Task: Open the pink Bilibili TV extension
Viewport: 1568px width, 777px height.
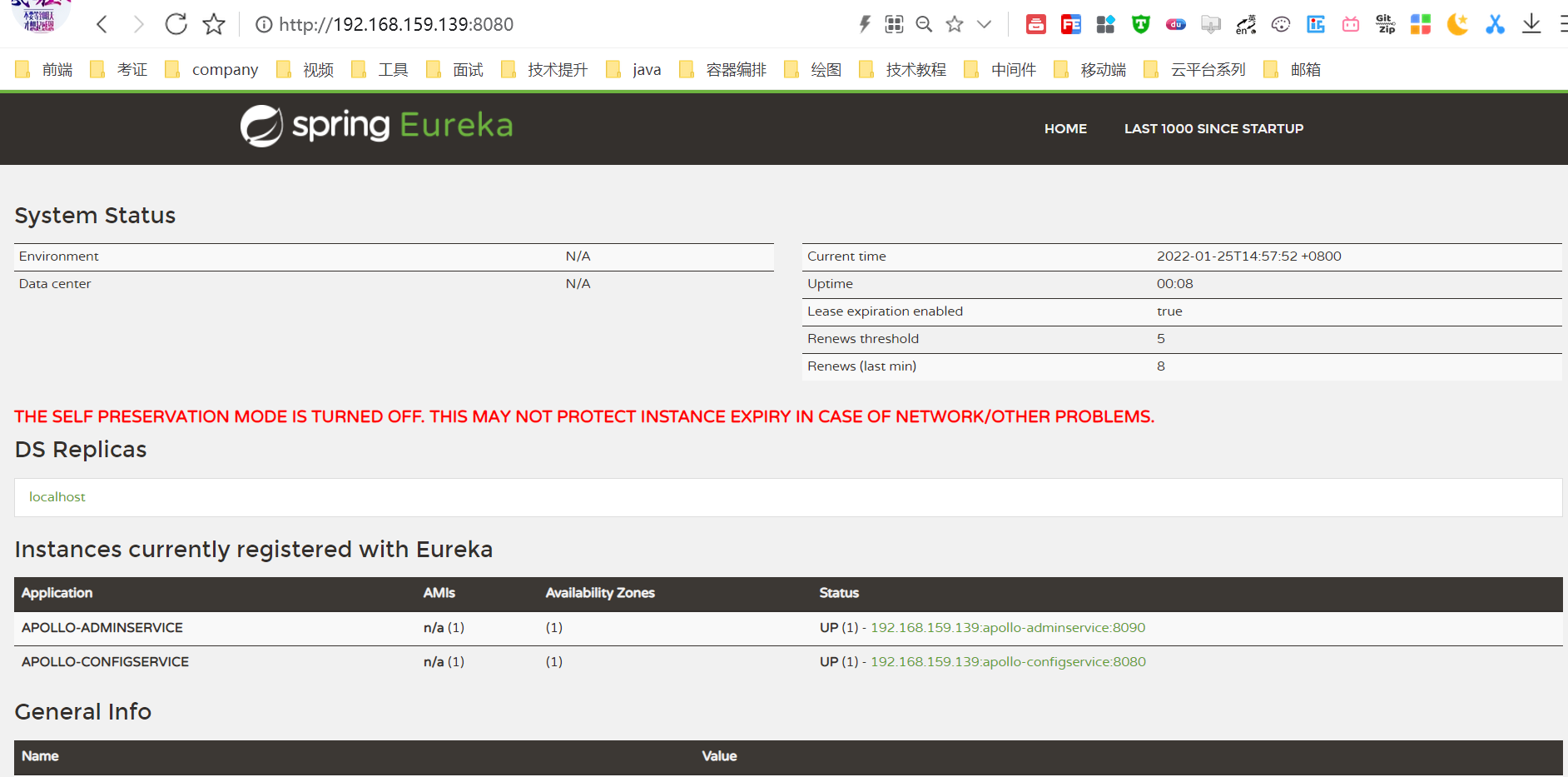Action: click(x=1351, y=24)
